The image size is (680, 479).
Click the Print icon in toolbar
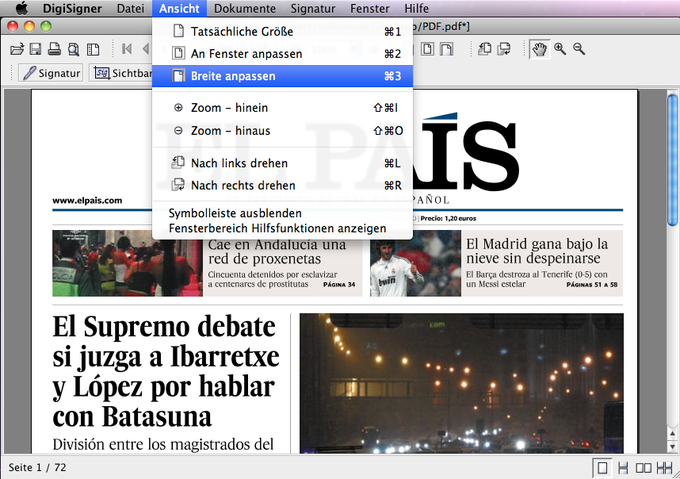click(x=54, y=49)
